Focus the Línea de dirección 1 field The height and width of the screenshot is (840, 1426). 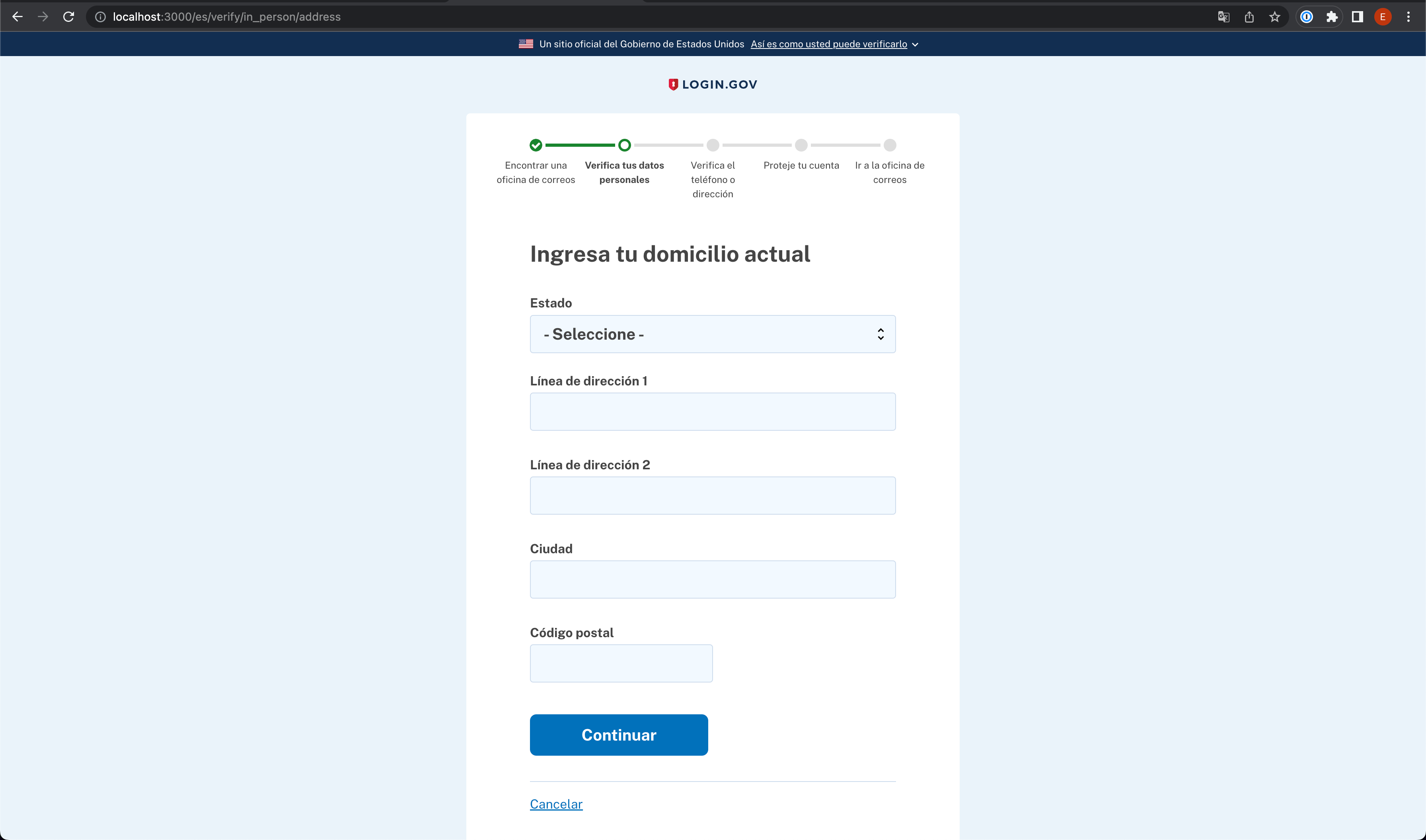(712, 412)
